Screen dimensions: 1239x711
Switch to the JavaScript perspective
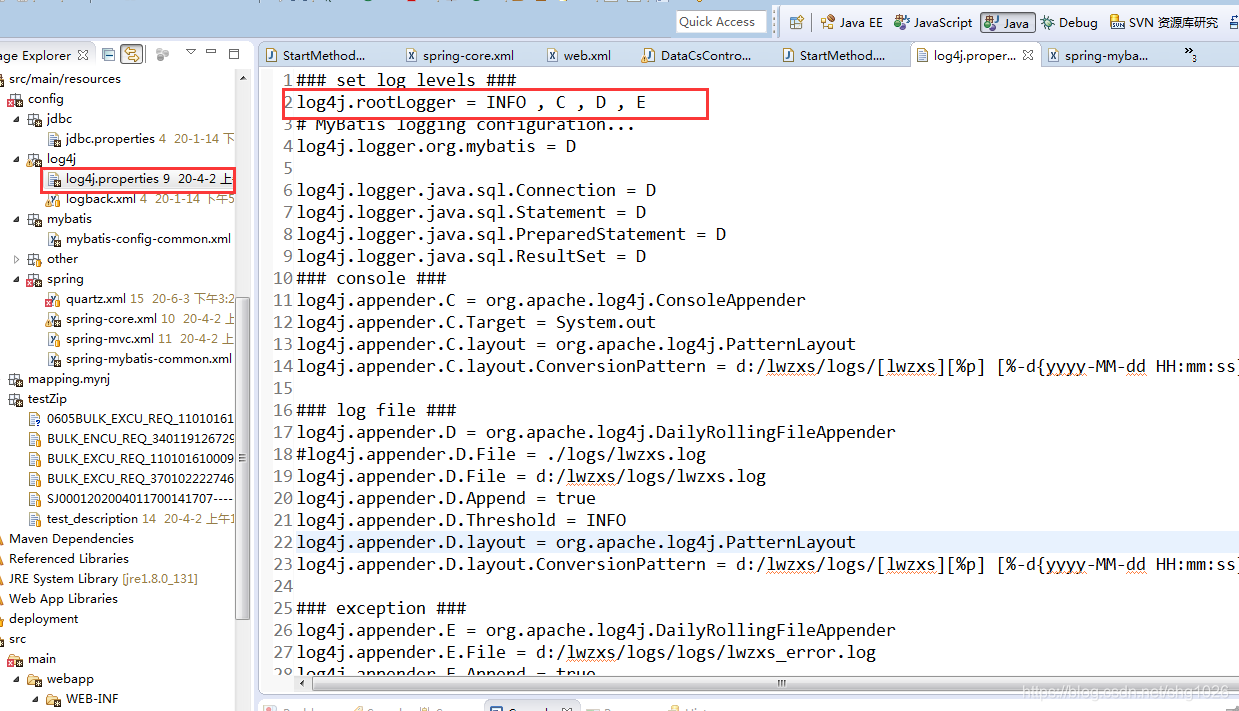[933, 22]
